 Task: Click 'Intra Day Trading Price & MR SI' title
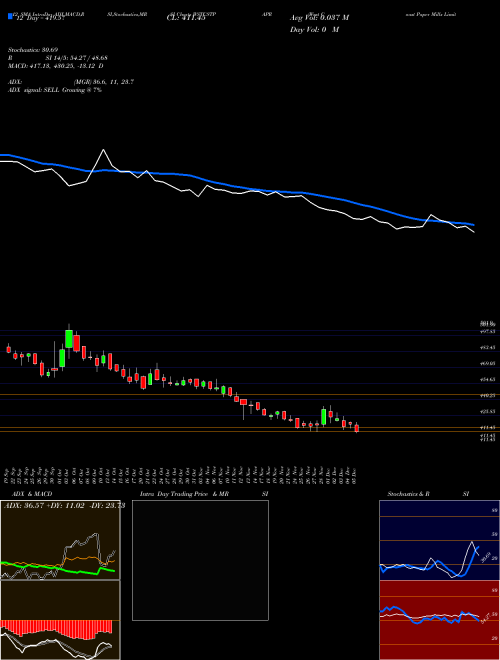pos(204,494)
